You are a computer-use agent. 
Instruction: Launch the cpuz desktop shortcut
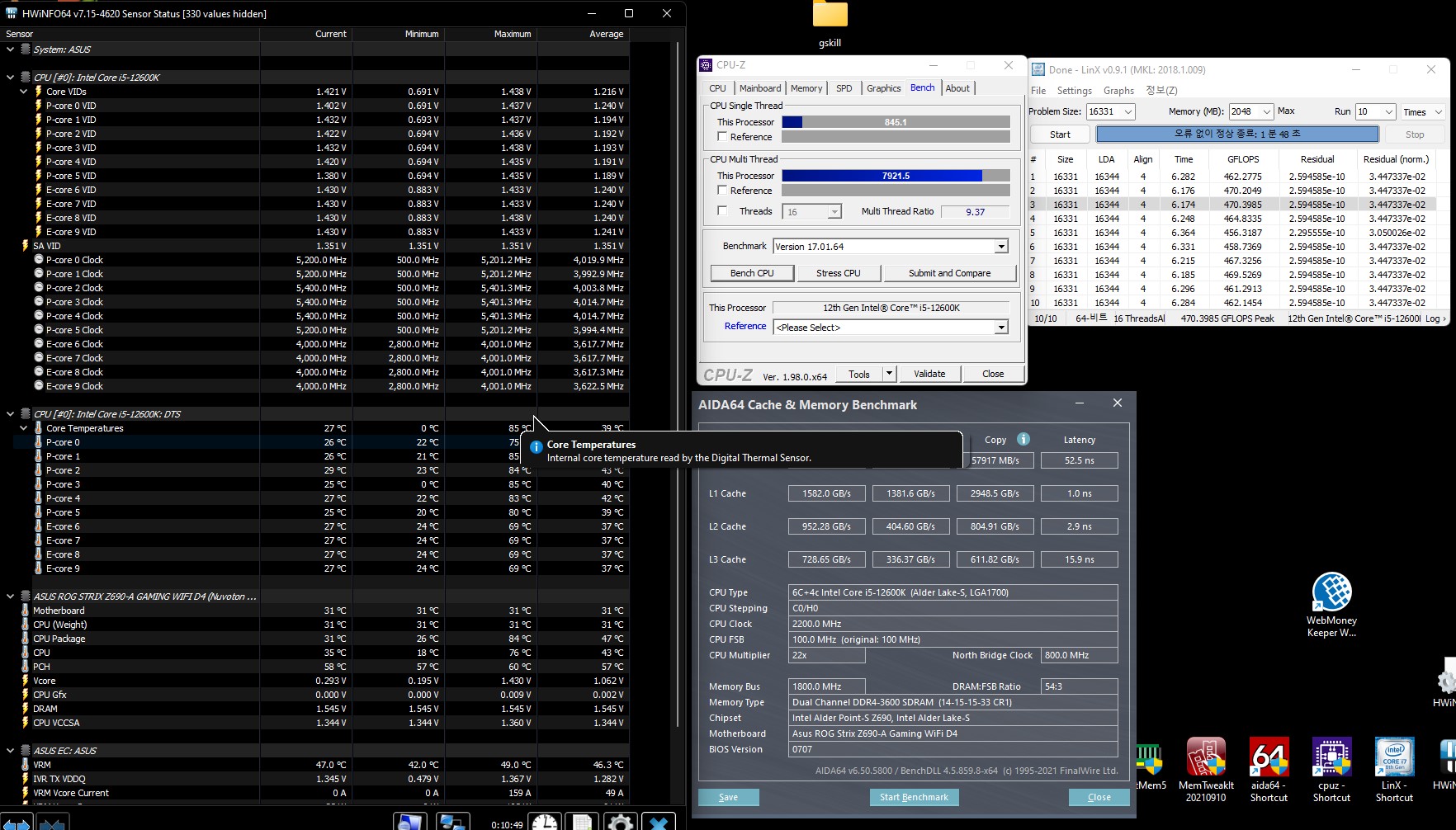1331,770
